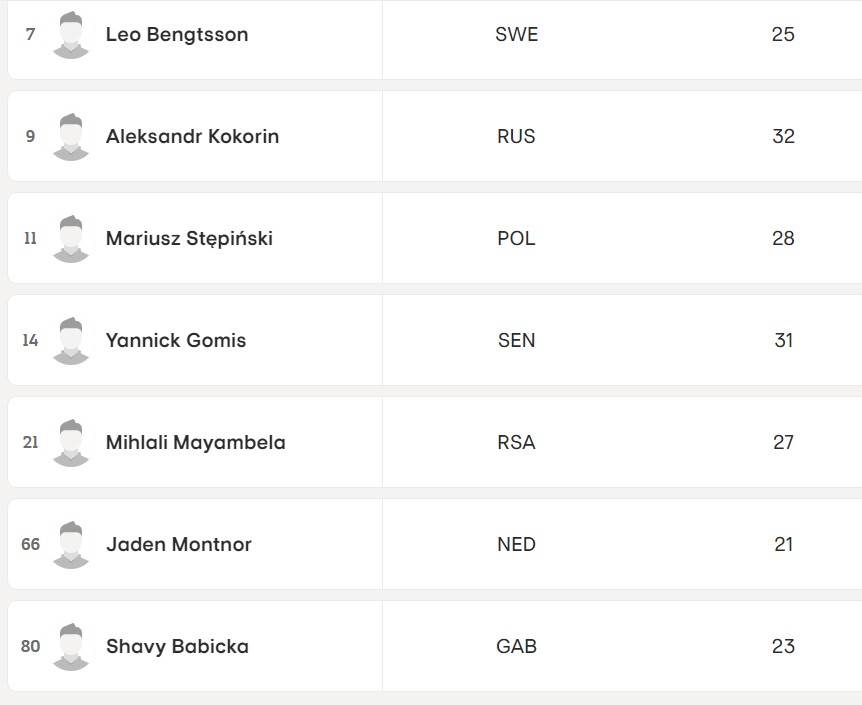This screenshot has height=705, width=862.
Task: Click age 27 in Mayambela's row
Action: (783, 443)
